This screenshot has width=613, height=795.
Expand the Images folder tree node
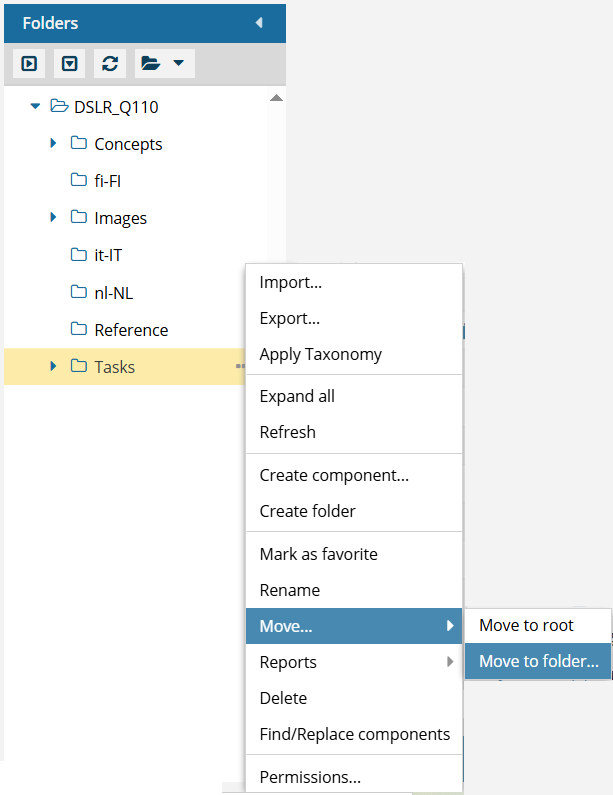tap(53, 218)
